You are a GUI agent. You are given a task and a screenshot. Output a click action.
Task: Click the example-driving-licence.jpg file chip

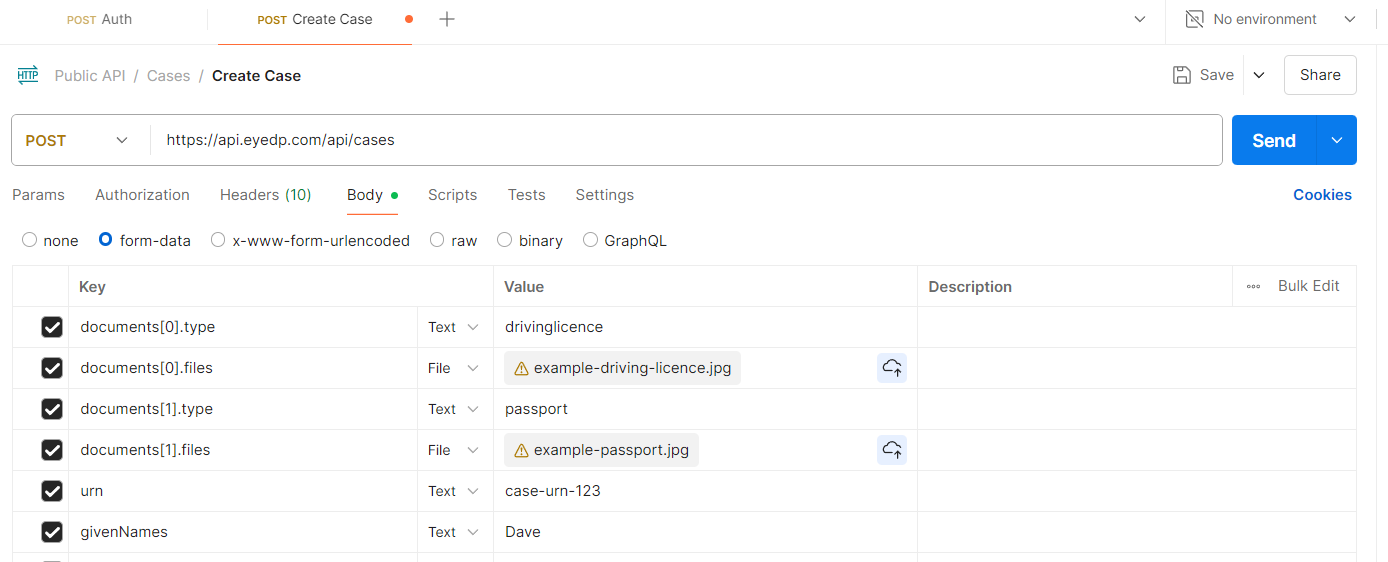coord(622,368)
